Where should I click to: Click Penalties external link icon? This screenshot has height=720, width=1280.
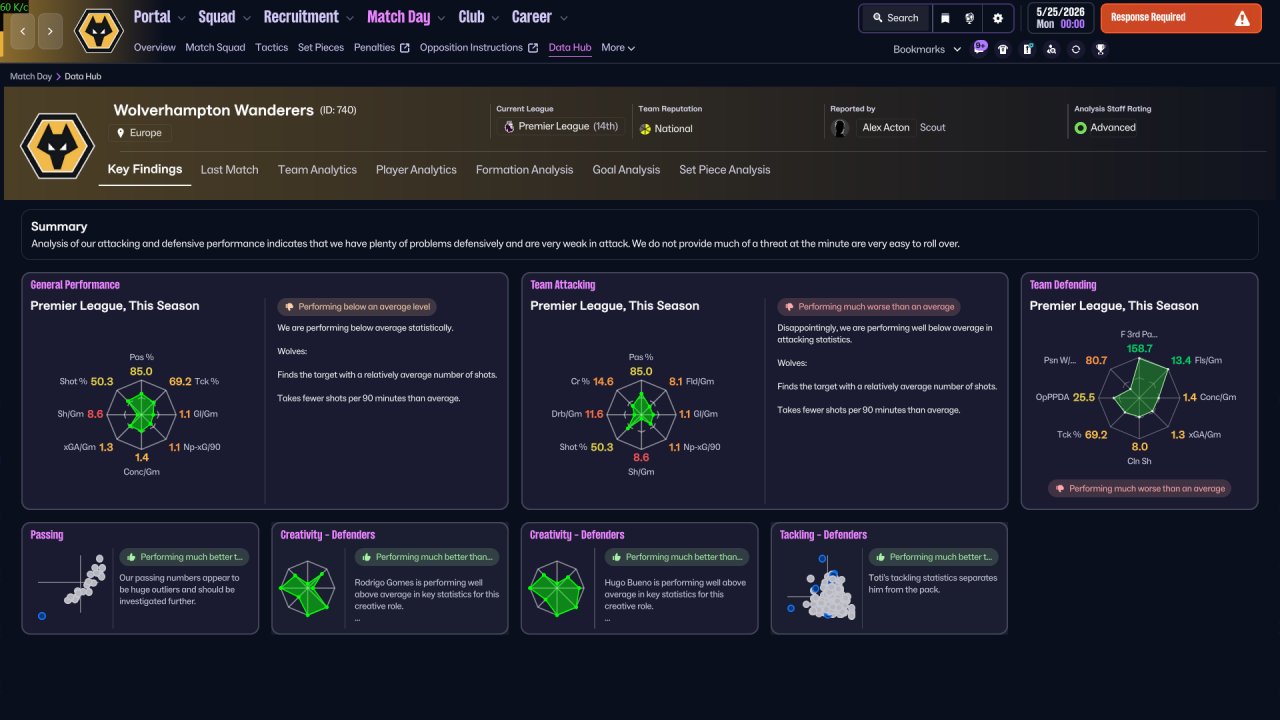coord(405,48)
